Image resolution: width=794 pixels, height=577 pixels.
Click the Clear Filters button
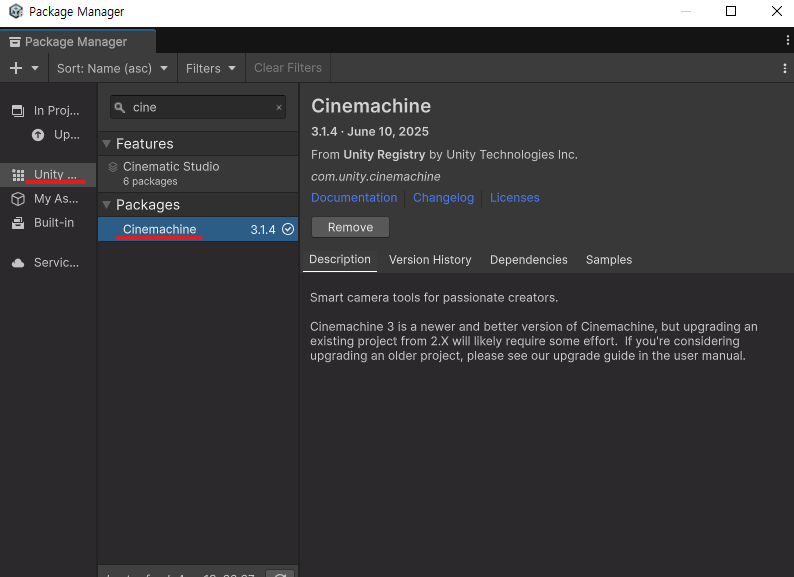(x=288, y=68)
